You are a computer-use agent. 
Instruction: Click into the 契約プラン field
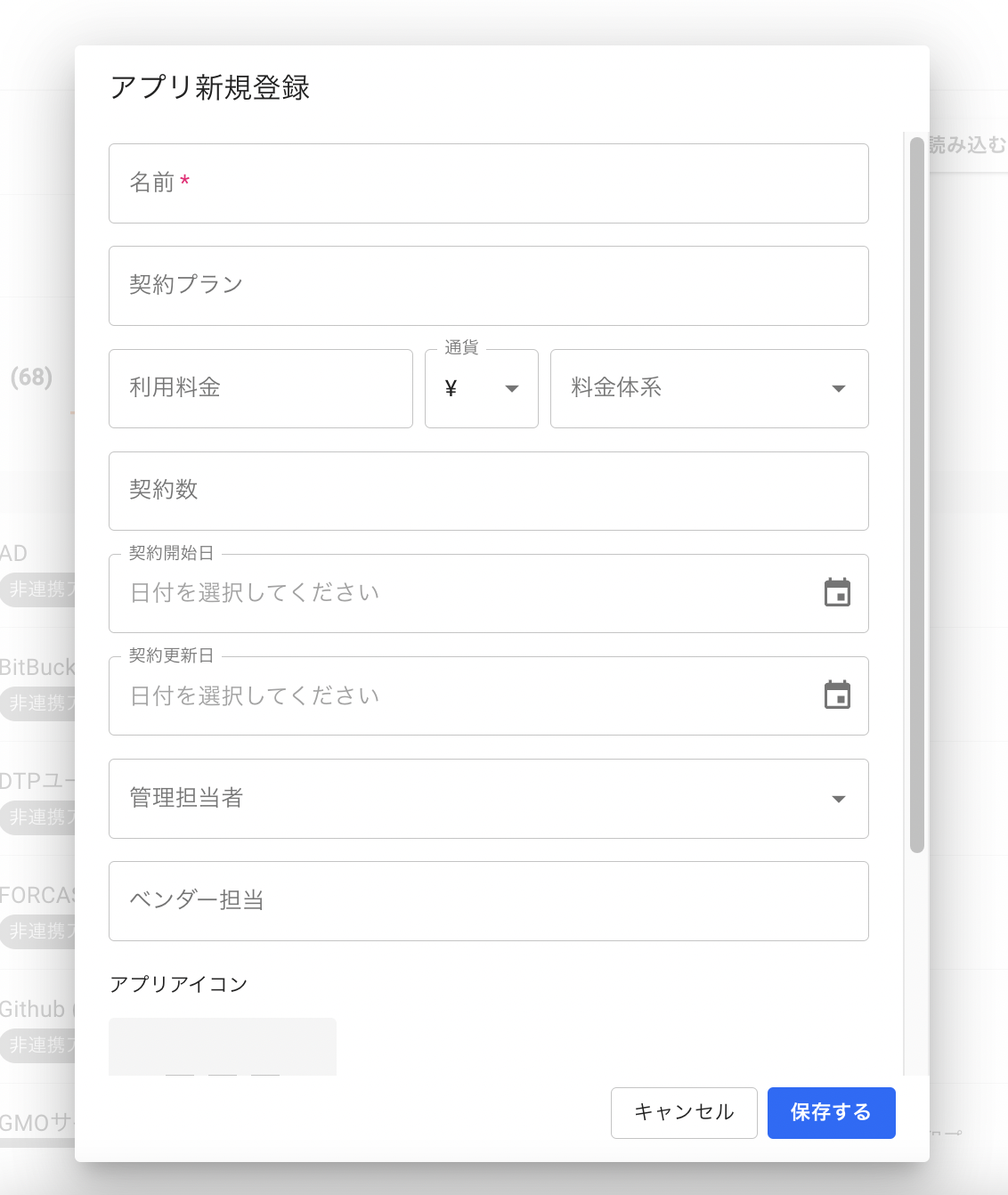488,286
